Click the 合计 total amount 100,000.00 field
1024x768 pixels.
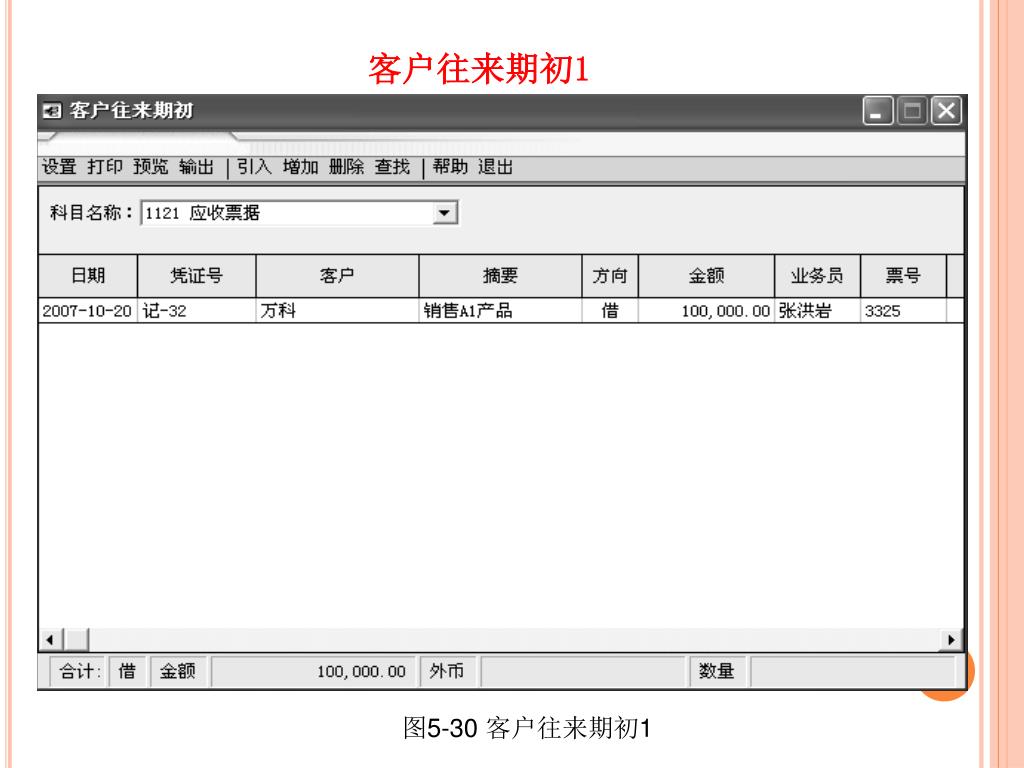[x=313, y=671]
